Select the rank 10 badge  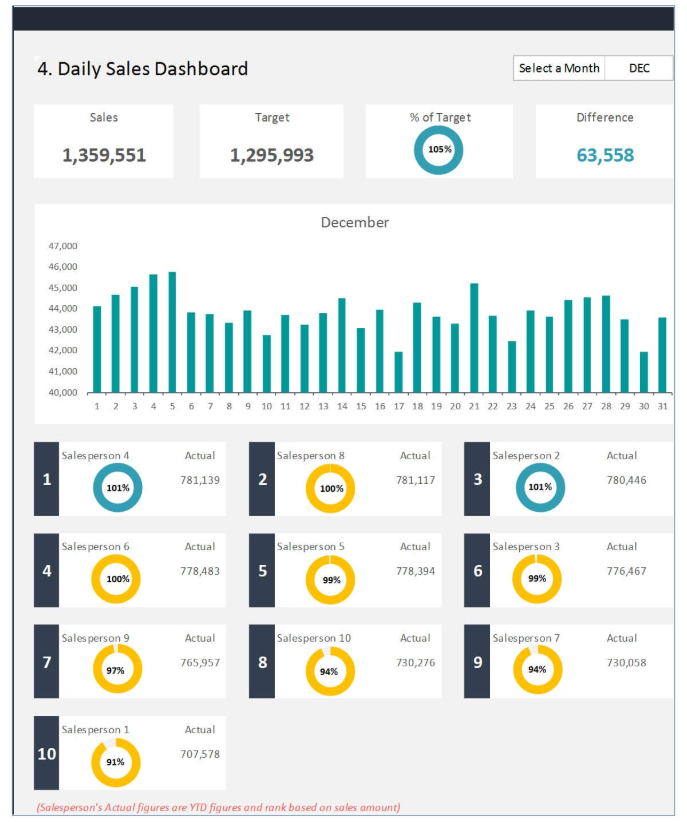47,753
